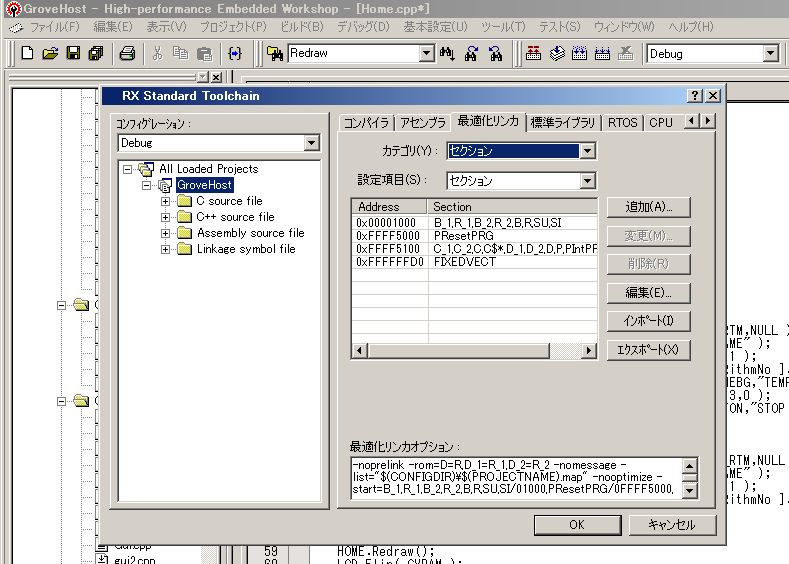789x564 pixels.
Task: Click the linker options scroll down arrow
Action: click(689, 490)
